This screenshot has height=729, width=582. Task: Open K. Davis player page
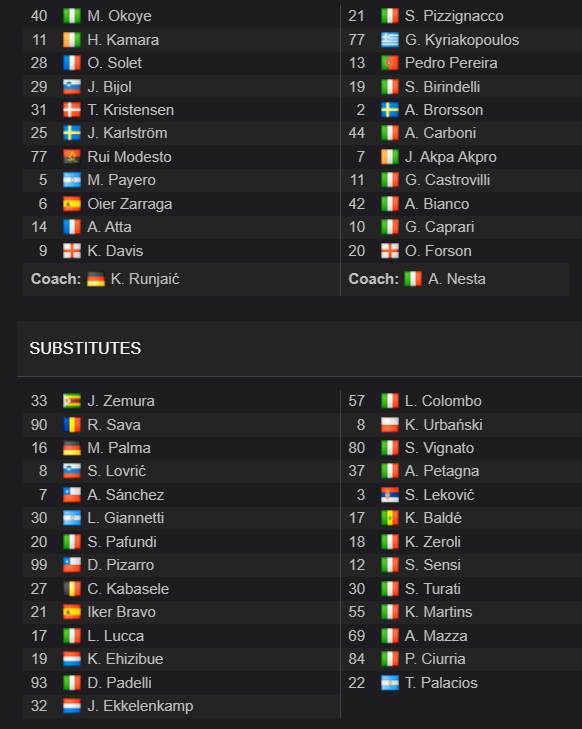pyautogui.click(x=115, y=251)
